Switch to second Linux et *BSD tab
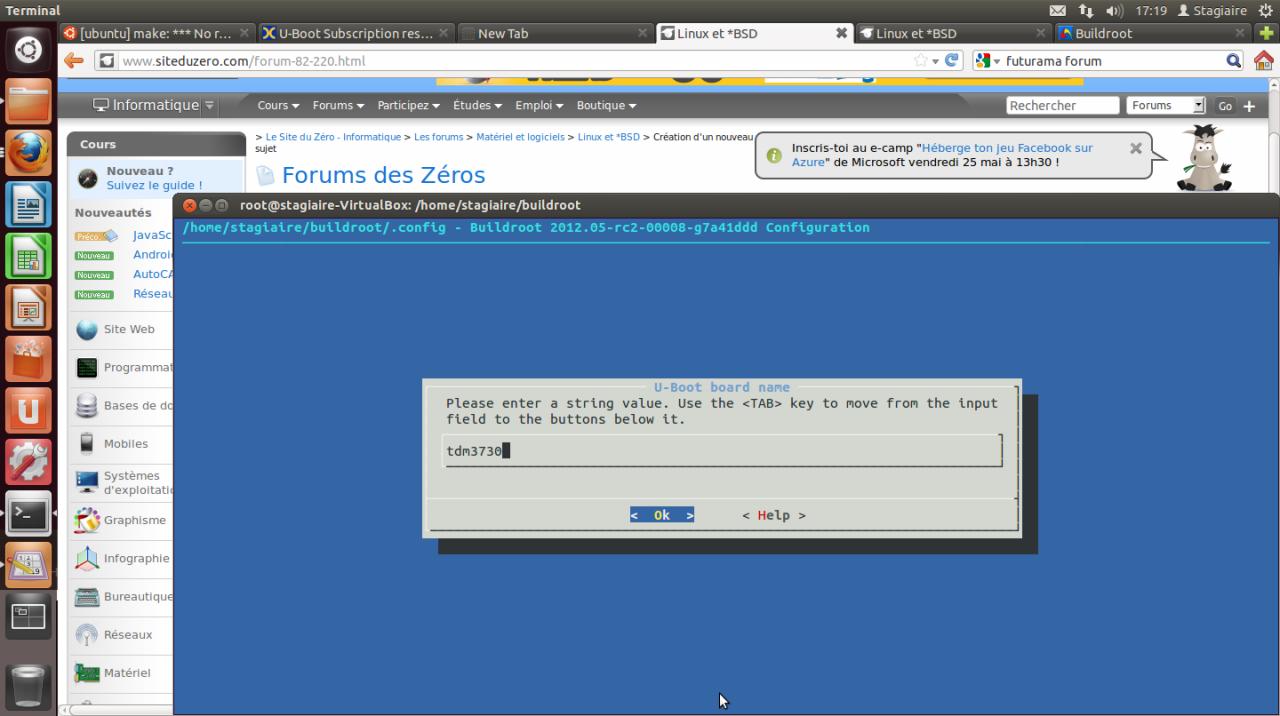Viewport: 1280px width, 716px height. point(953,33)
